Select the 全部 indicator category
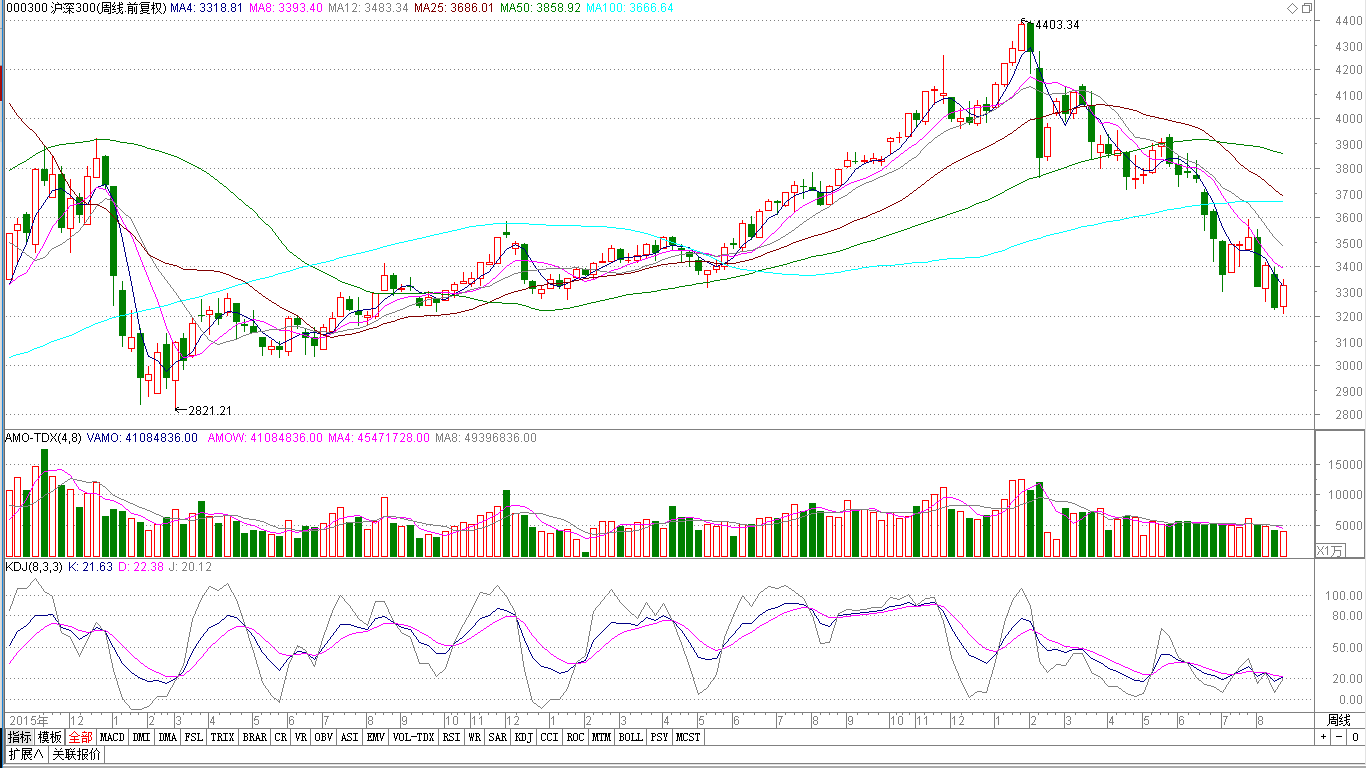Screen dimensions: 1366x768 81,737
